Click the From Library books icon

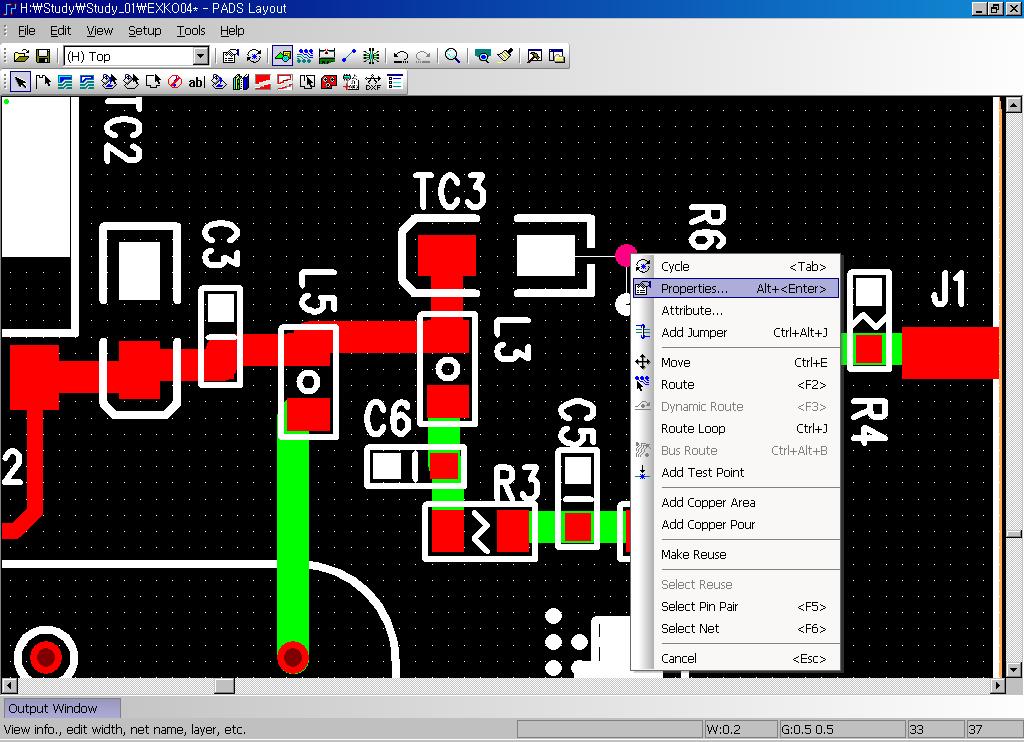click(241, 82)
